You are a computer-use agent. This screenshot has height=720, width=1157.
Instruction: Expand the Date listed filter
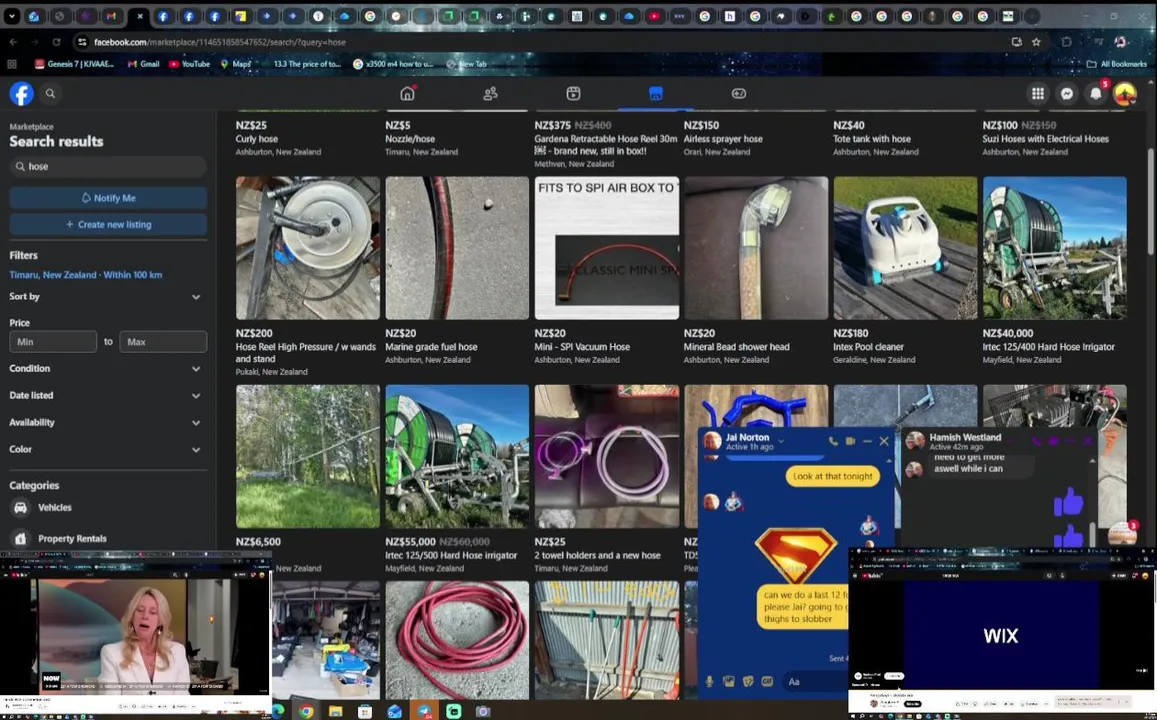point(106,395)
